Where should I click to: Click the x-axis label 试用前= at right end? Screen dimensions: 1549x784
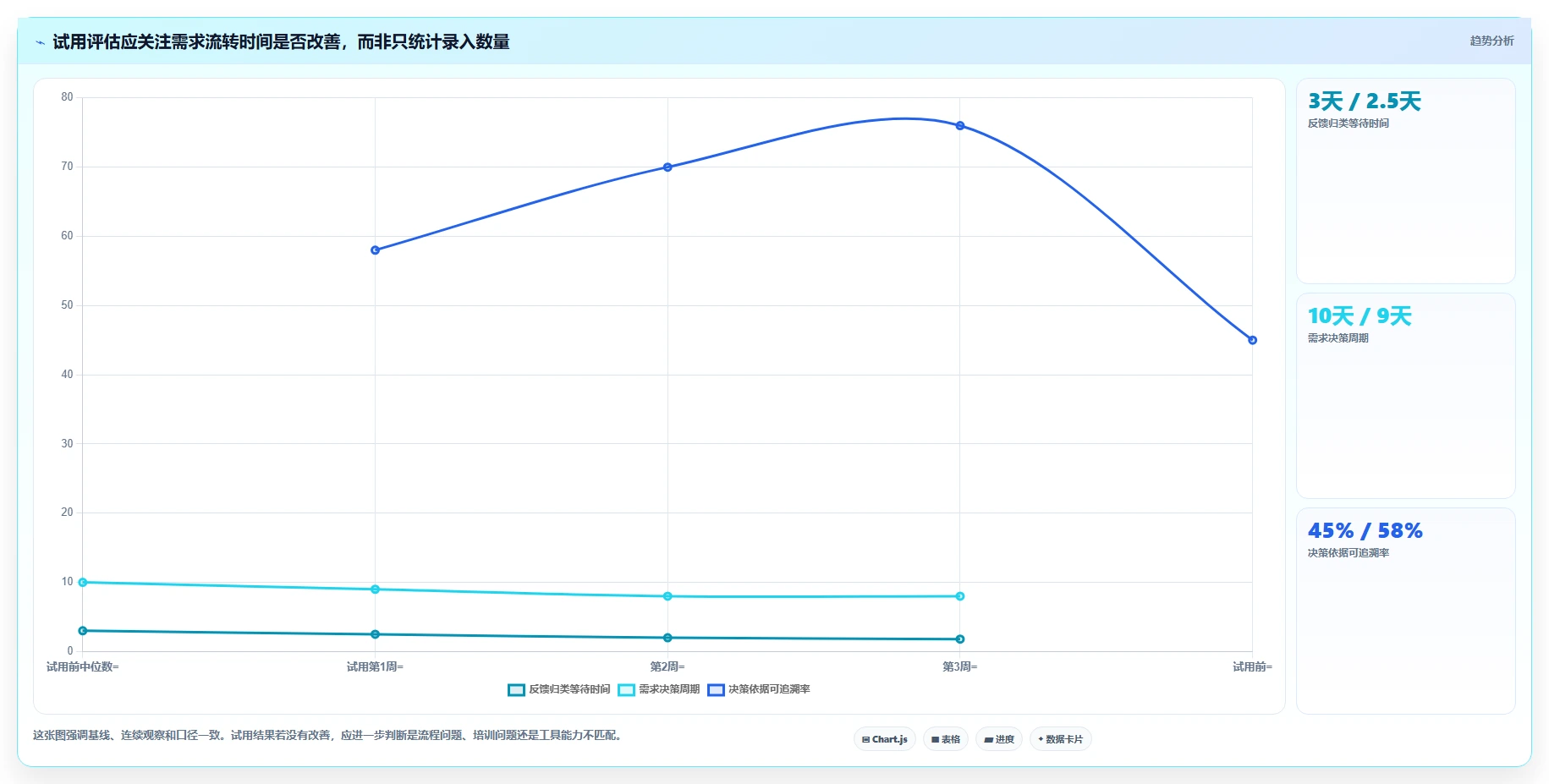1252,667
